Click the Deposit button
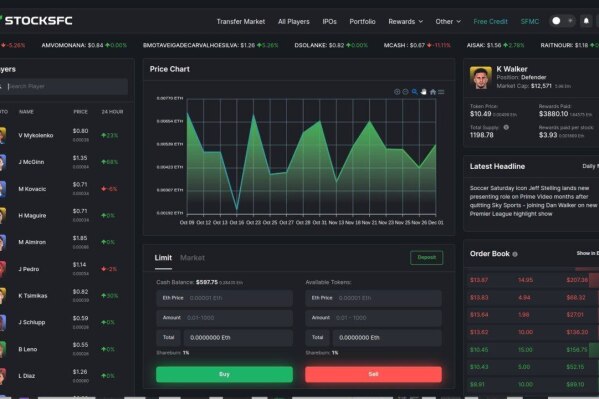 [x=427, y=258]
